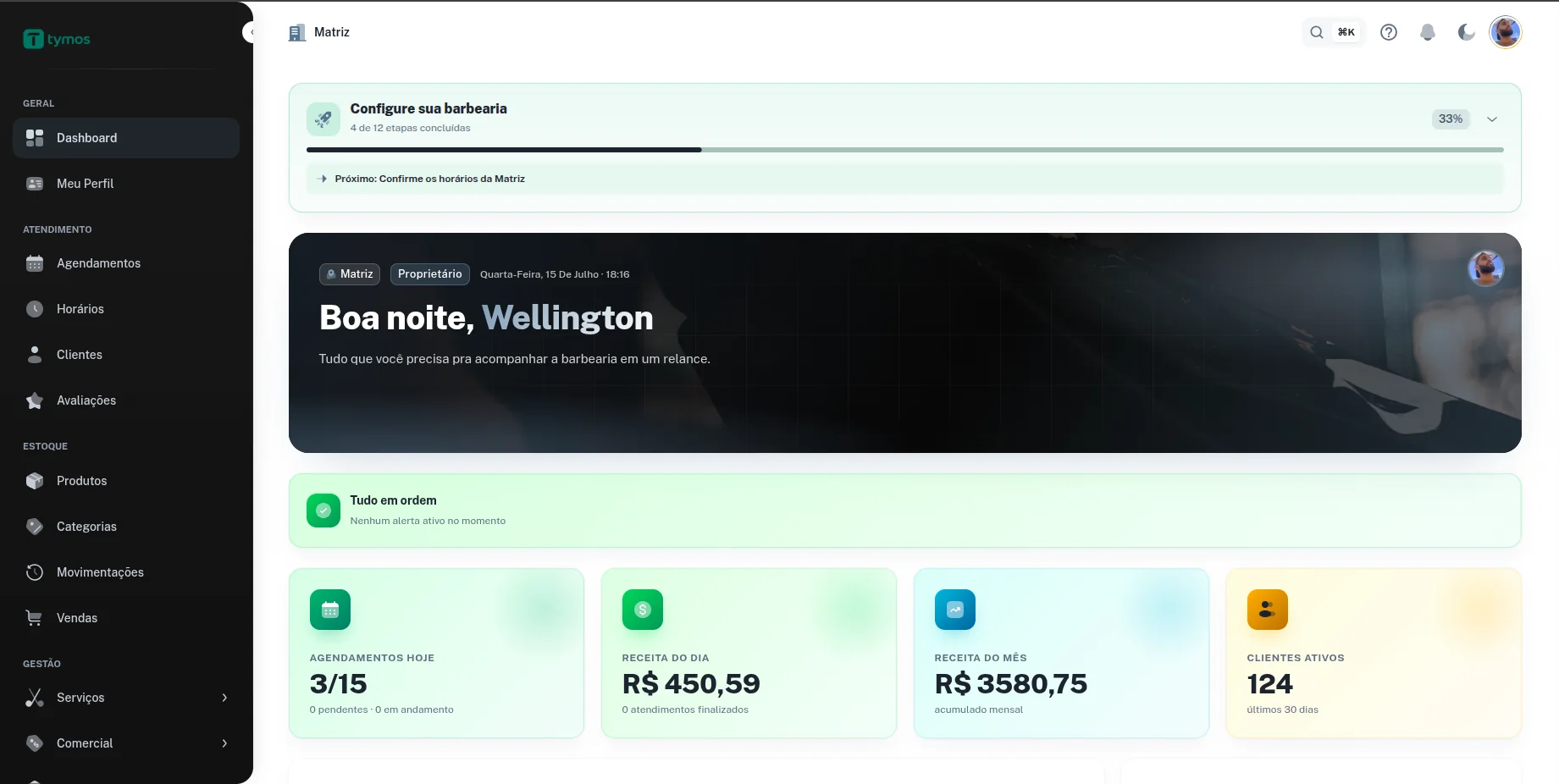Click the Categorias tag icon
1559x784 pixels.
tap(35, 527)
